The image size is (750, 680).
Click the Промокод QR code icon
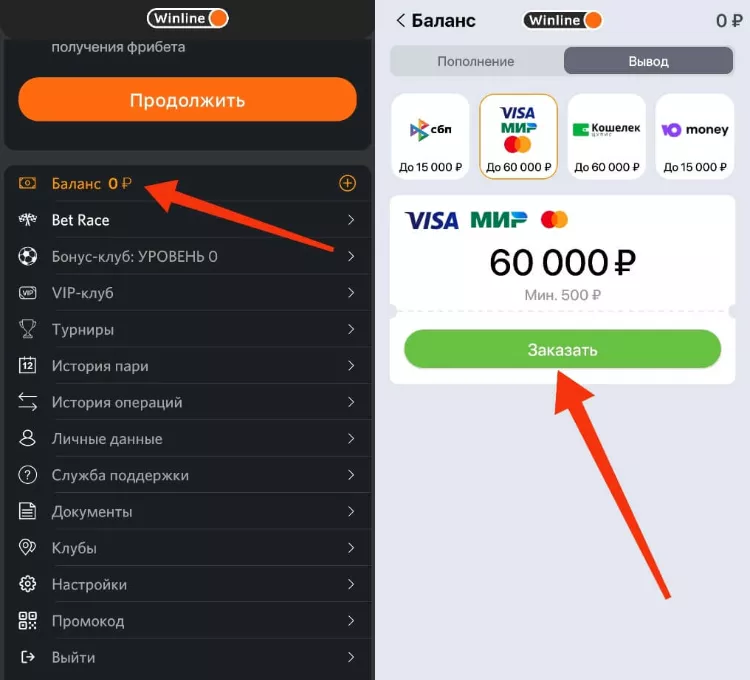click(28, 621)
